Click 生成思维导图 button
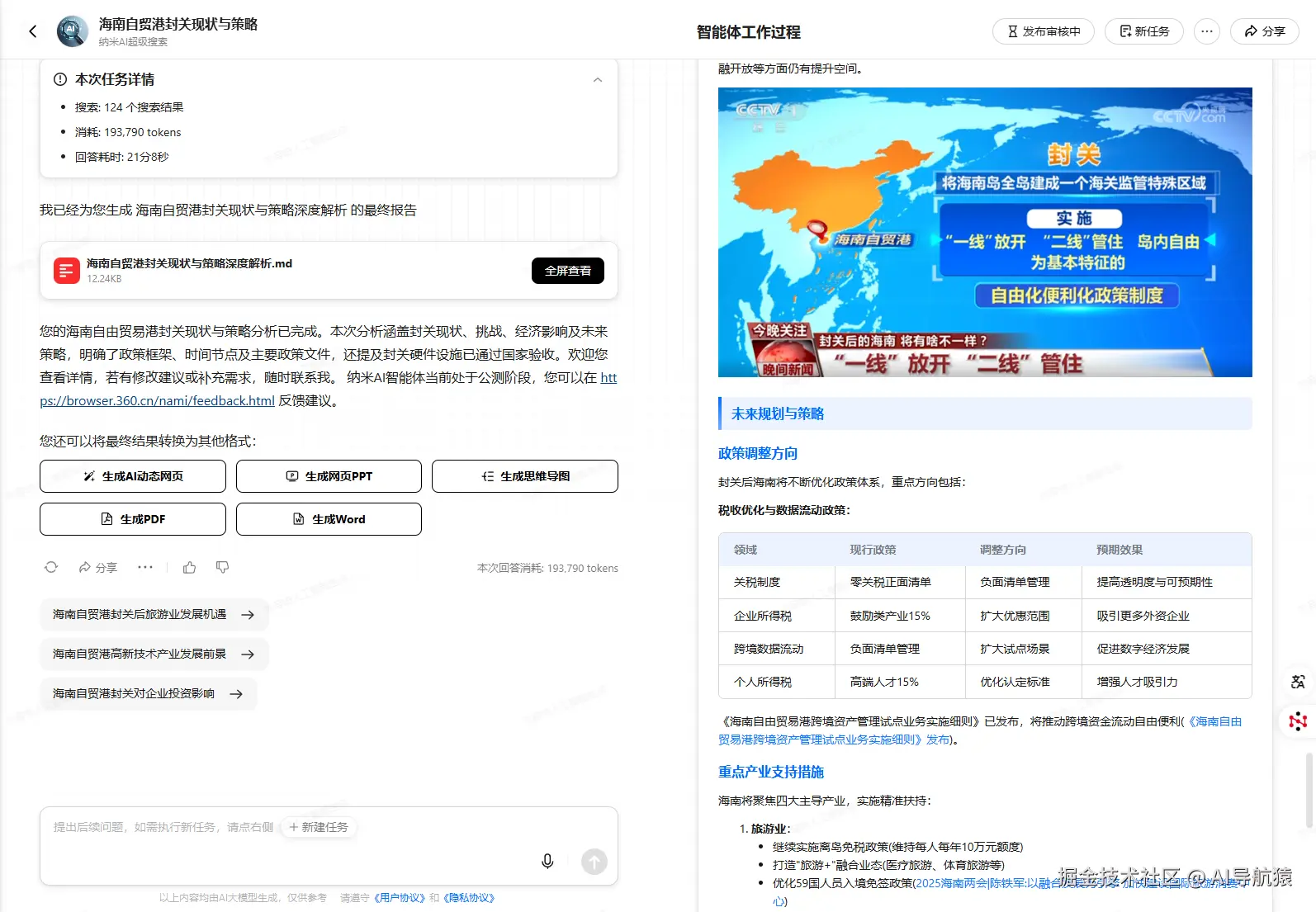This screenshot has width=1316, height=912. pyautogui.click(x=525, y=476)
